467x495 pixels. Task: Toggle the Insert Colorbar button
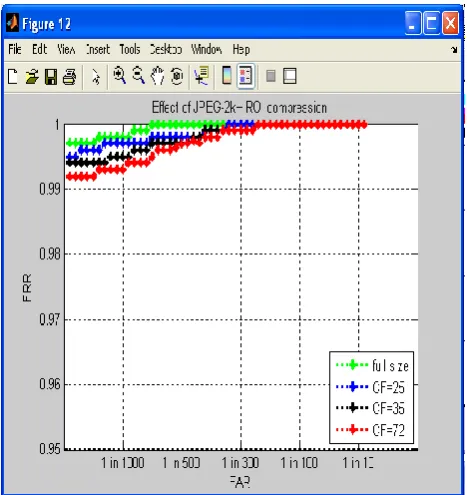[x=227, y=76]
